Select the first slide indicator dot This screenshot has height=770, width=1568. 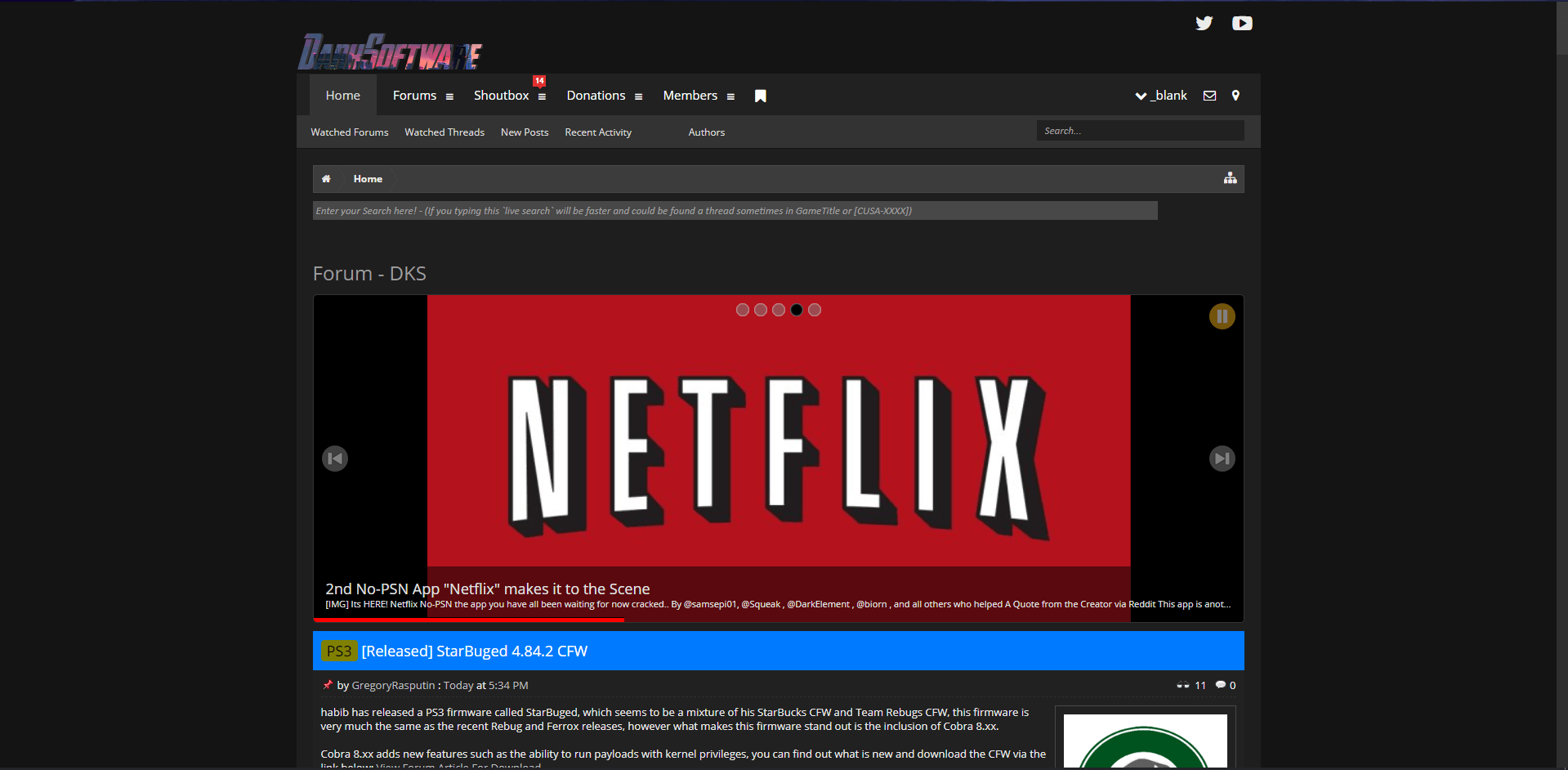[743, 310]
